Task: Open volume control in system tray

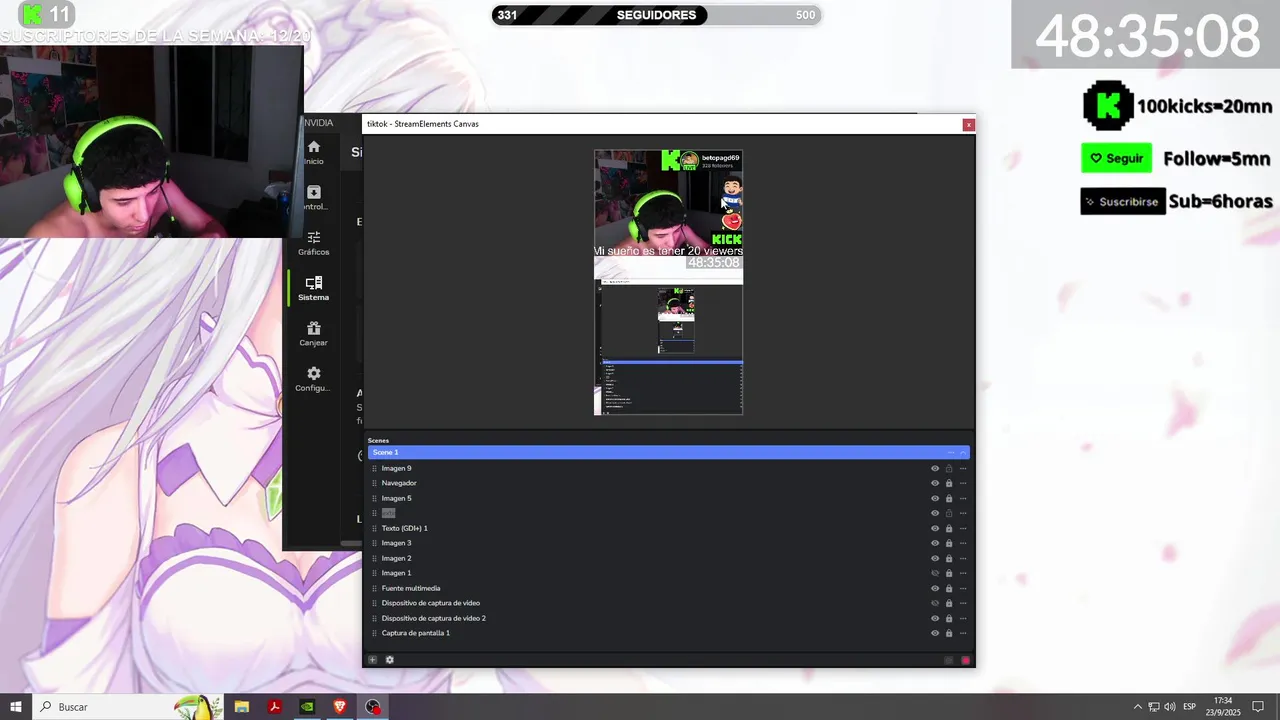Action: point(1170,706)
